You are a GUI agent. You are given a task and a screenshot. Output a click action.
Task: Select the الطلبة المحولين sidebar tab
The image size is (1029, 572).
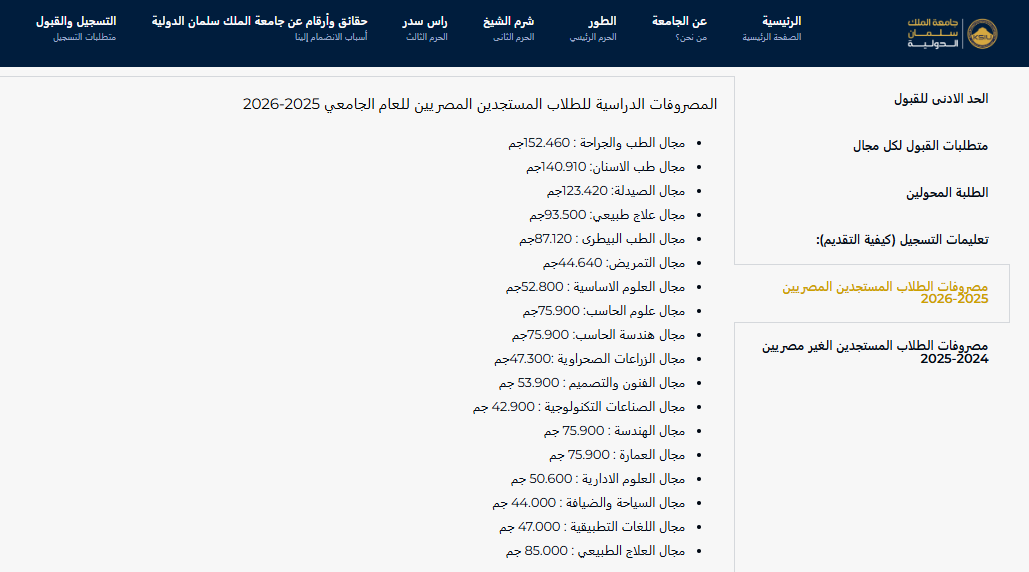947,193
